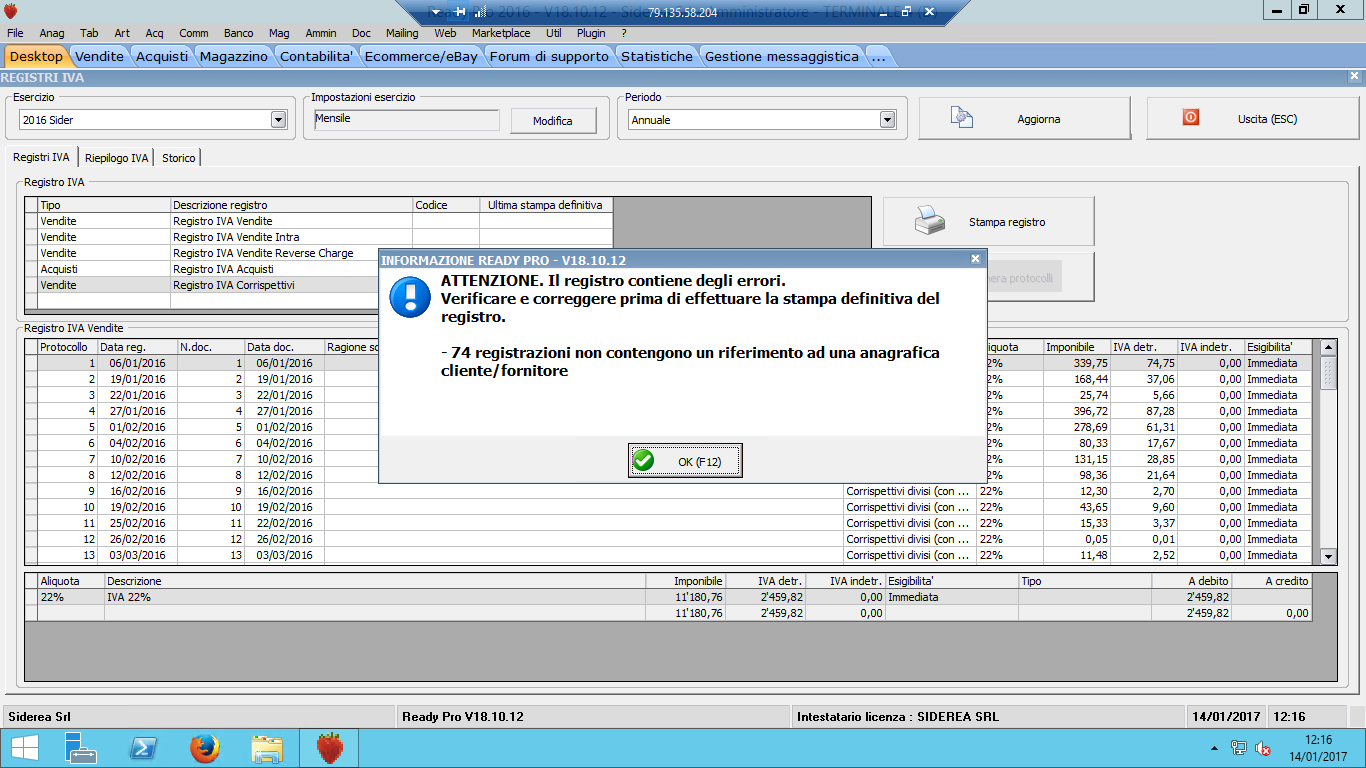
Task: Switch to the Contabilita' tab
Action: pyautogui.click(x=317, y=56)
